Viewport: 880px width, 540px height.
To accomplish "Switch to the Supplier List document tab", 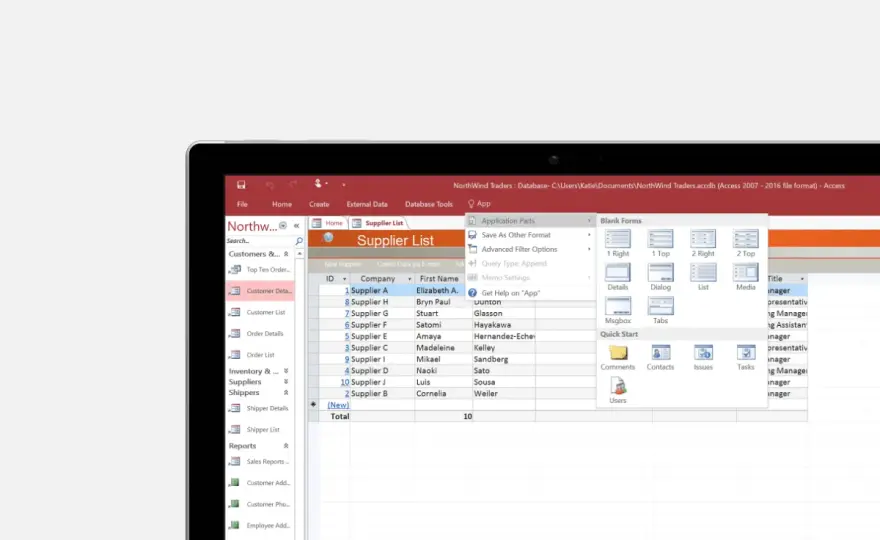I will coord(378,223).
